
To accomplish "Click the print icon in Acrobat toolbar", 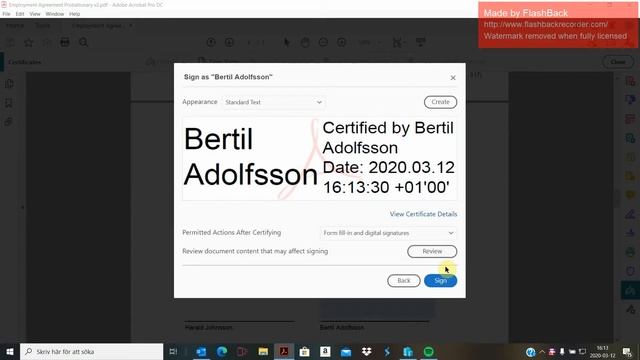I will click(64, 42).
